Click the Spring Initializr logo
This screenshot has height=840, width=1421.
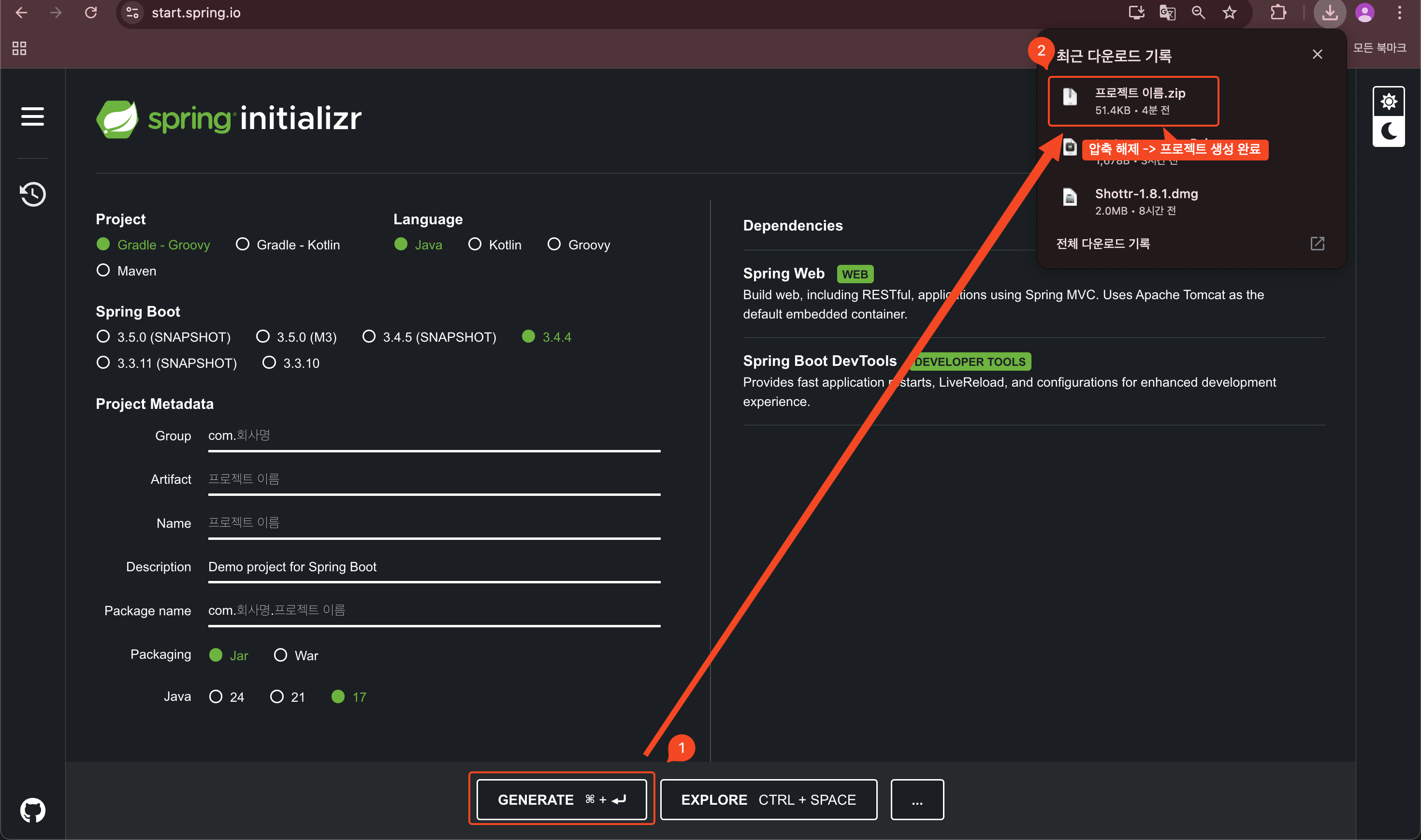point(229,119)
